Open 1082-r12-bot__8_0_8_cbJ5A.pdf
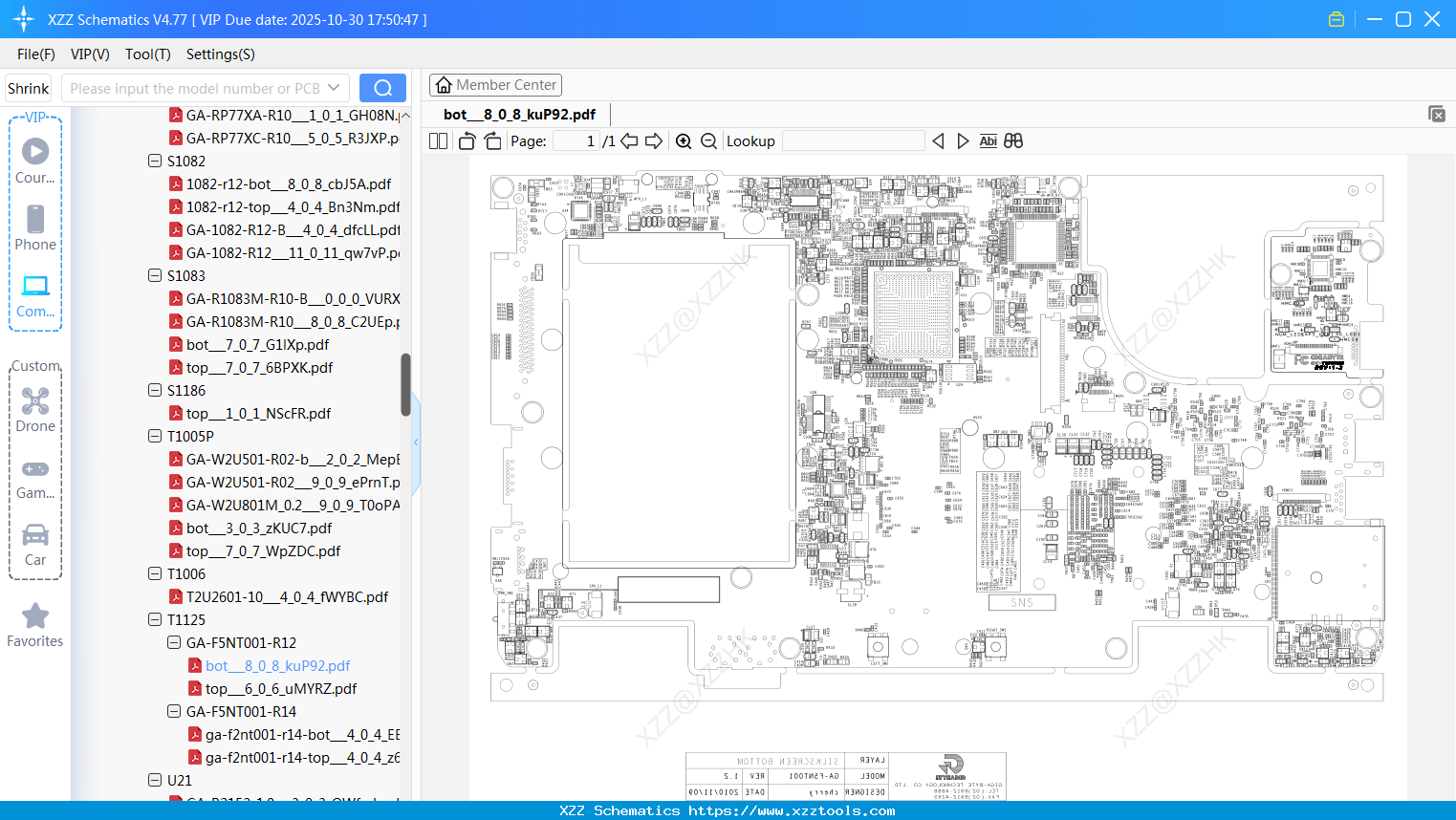 pos(289,183)
